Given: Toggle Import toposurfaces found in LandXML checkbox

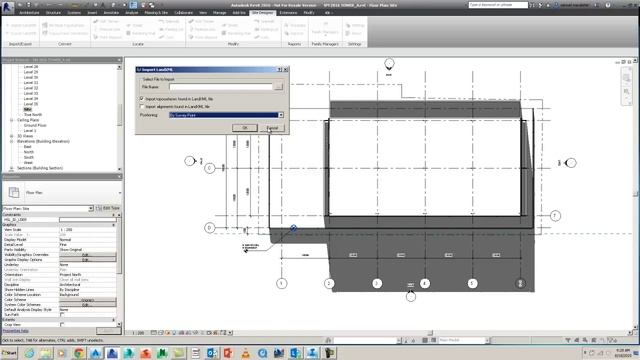Looking at the screenshot, I should tap(142, 99).
